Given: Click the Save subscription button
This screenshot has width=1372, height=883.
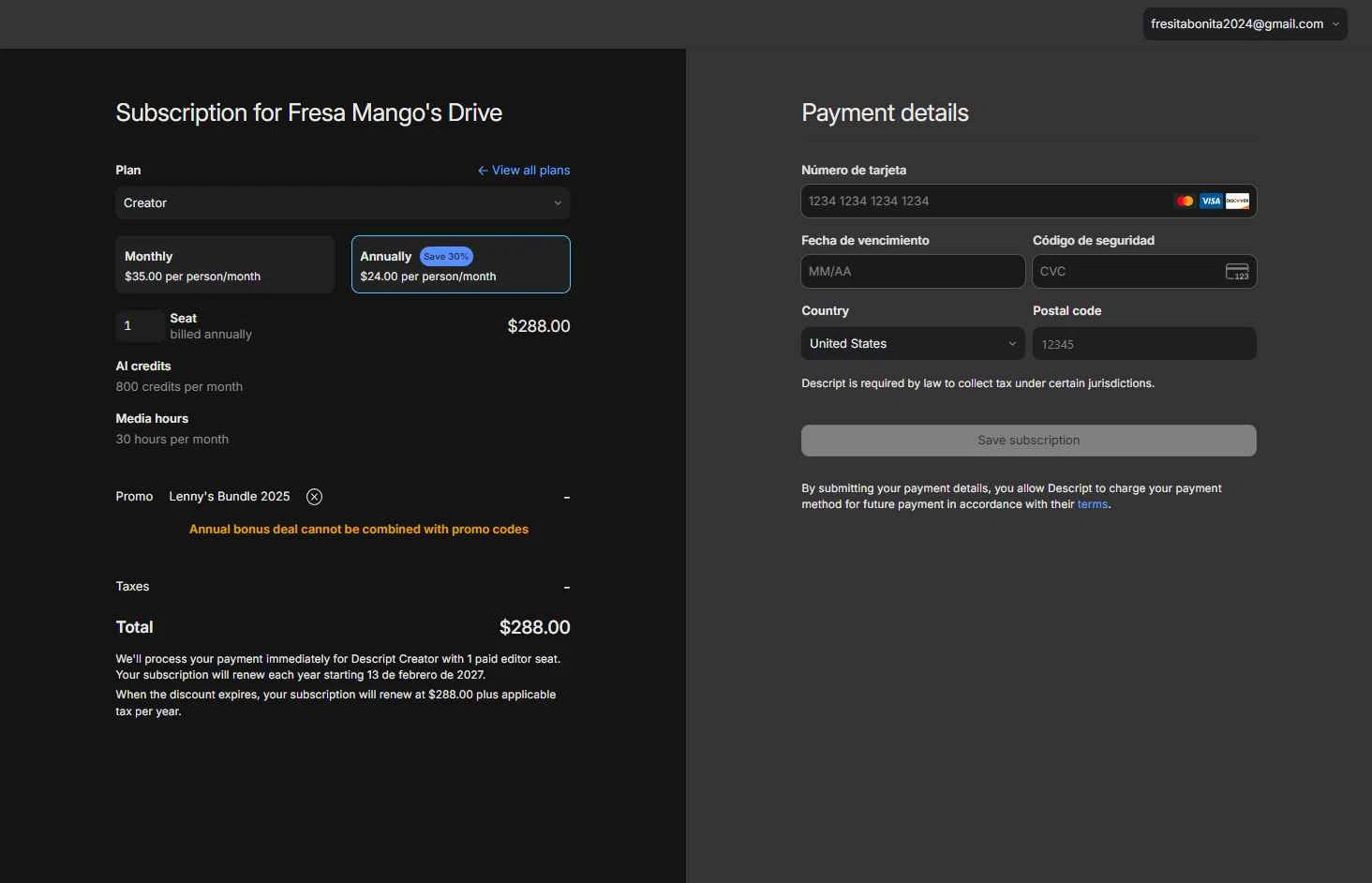Looking at the screenshot, I should [1028, 441].
